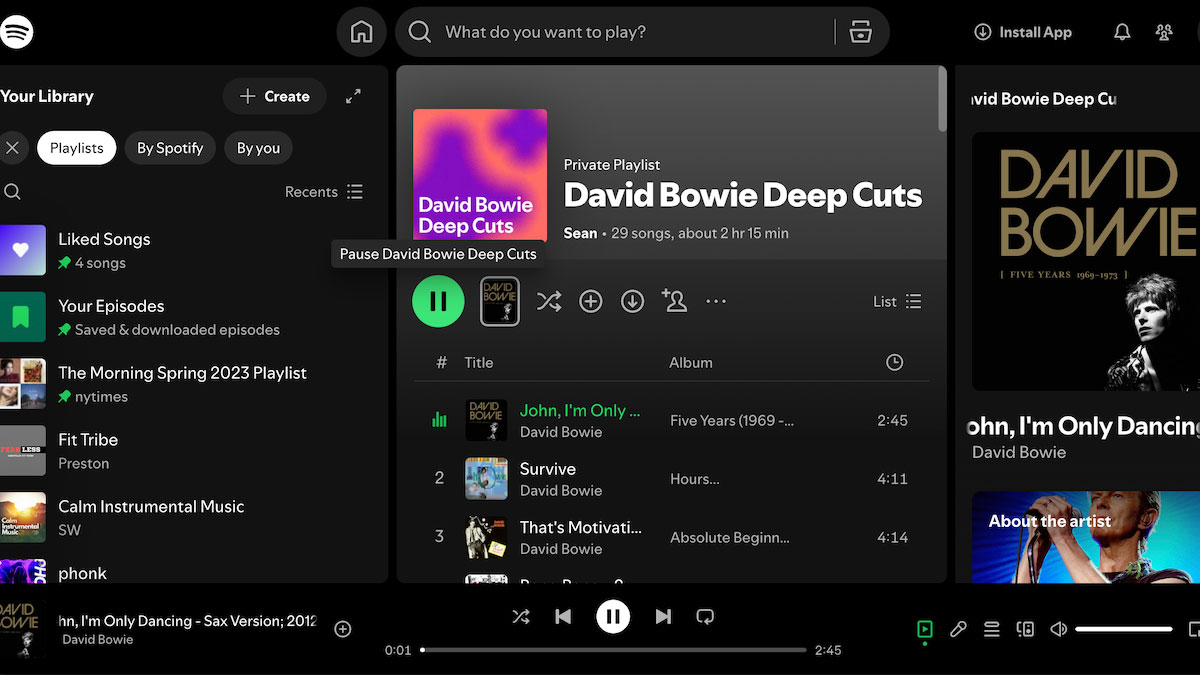The image size is (1200, 675).
Task: Open the Browse icon in search bar
Action: coord(860,32)
